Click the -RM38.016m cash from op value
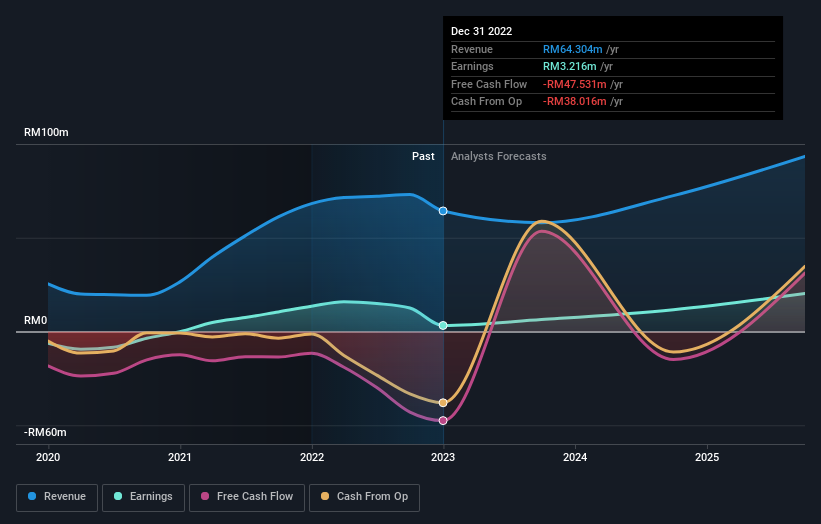This screenshot has height=524, width=821. (x=574, y=102)
